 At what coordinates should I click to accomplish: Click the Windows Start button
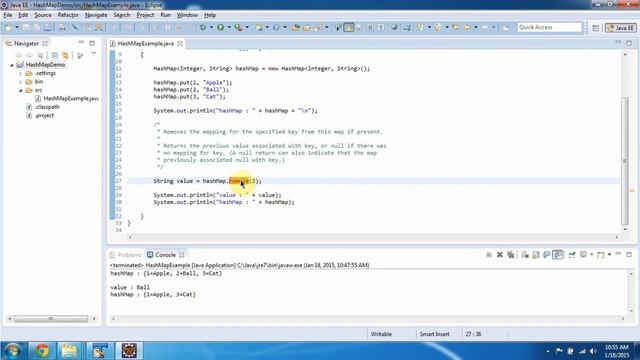(x=13, y=350)
